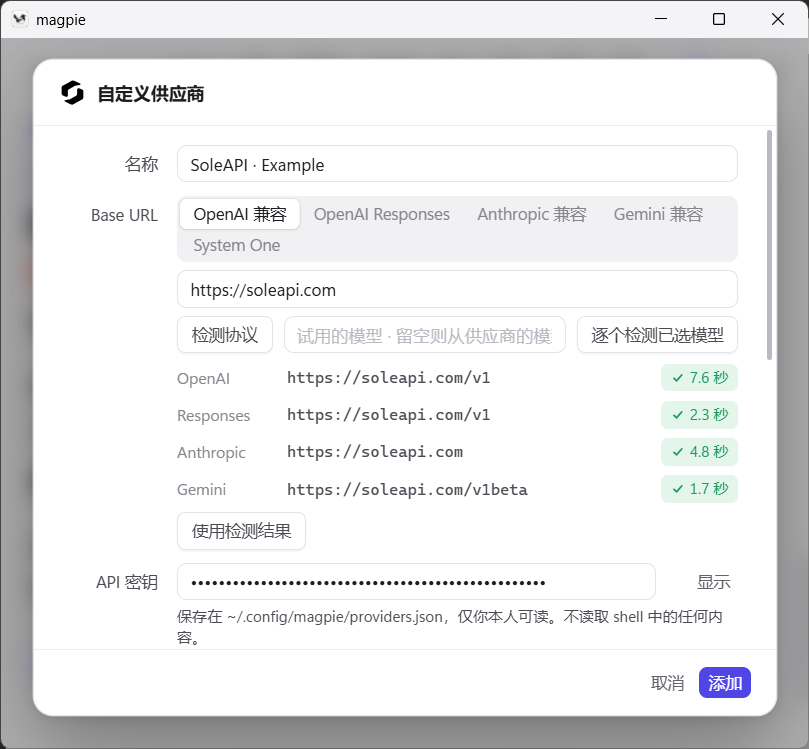
Task: Click 显示 to reveal the API key
Action: 714,582
